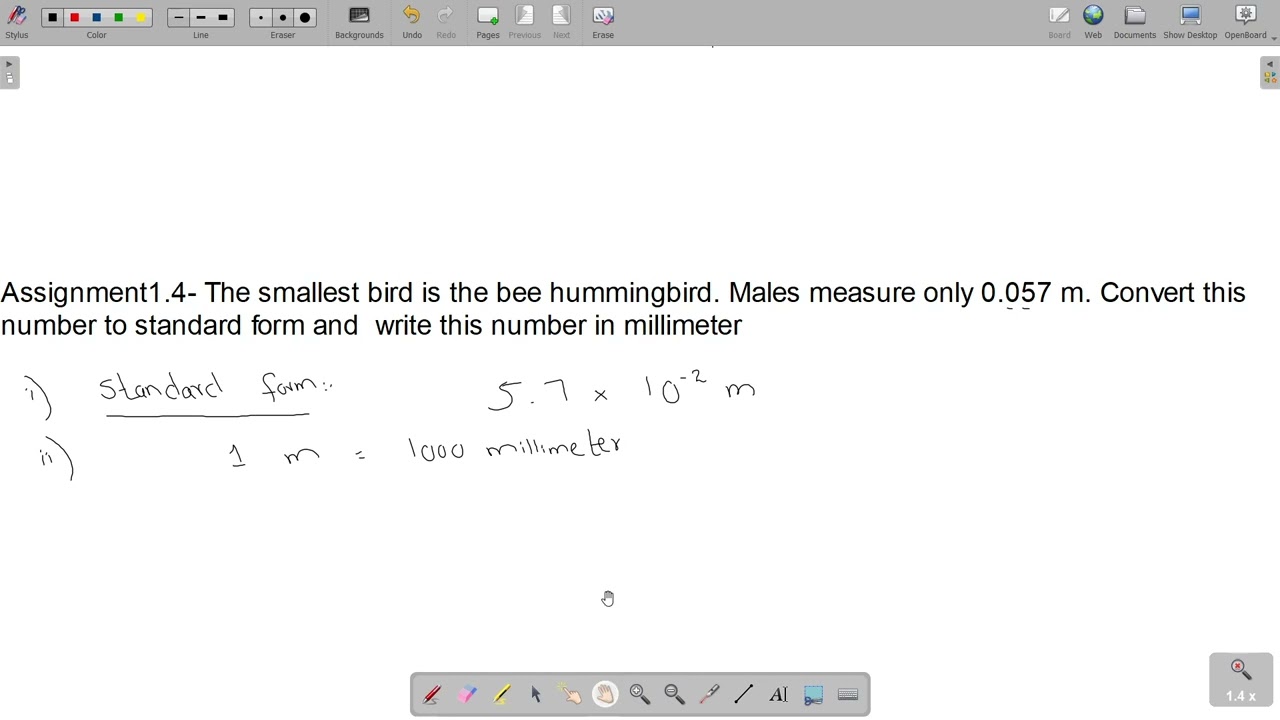This screenshot has width=1280, height=720.
Task: Select the blue pen color
Action: tap(96, 17)
